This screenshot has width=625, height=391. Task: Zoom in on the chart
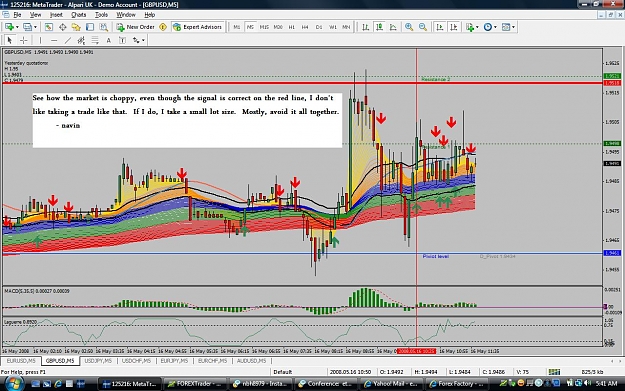coord(409,27)
